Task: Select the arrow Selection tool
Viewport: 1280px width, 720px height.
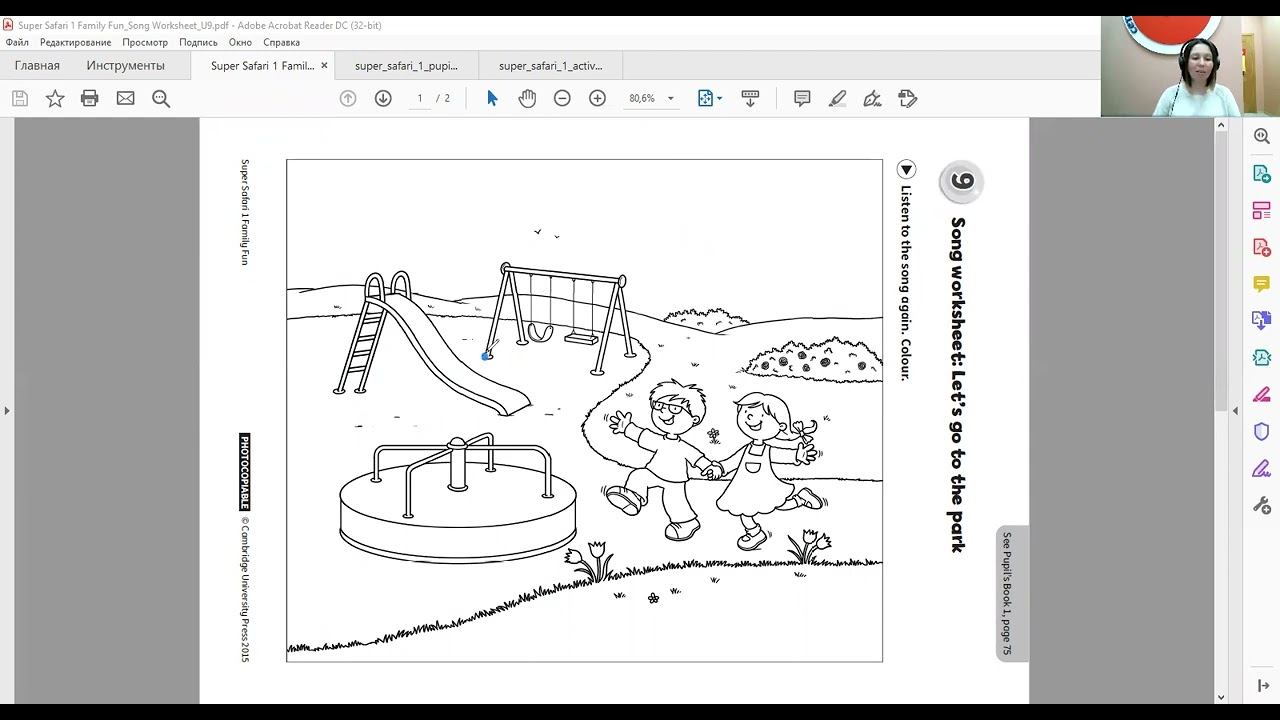Action: (x=492, y=98)
